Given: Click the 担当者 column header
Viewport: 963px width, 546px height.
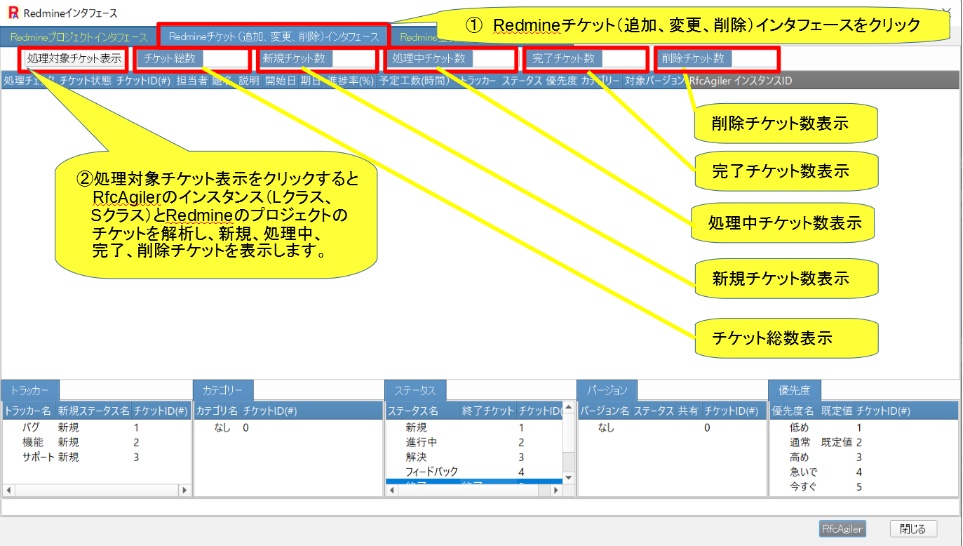Looking at the screenshot, I should point(192,80).
